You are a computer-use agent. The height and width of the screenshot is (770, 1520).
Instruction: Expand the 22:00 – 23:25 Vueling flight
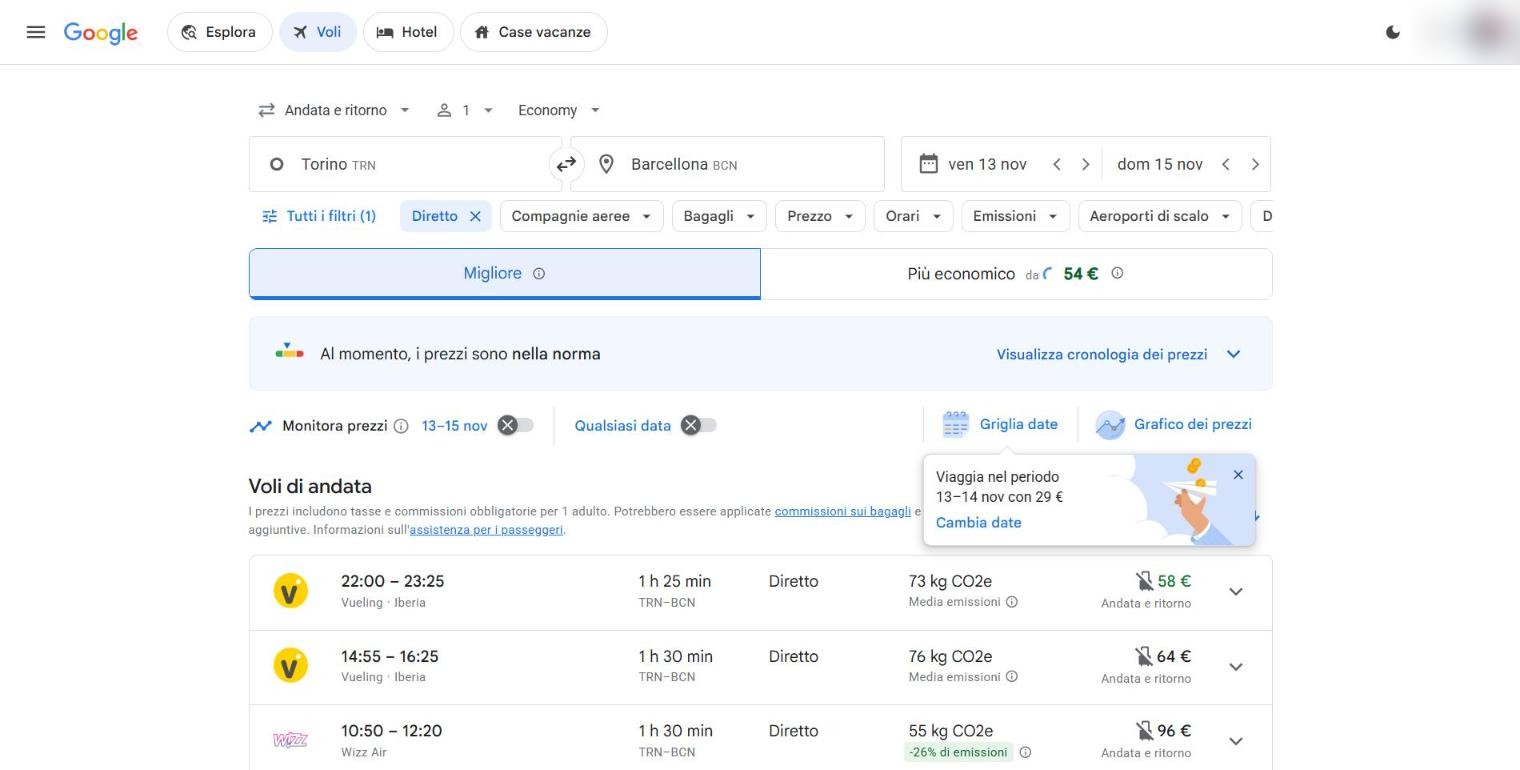click(1236, 591)
